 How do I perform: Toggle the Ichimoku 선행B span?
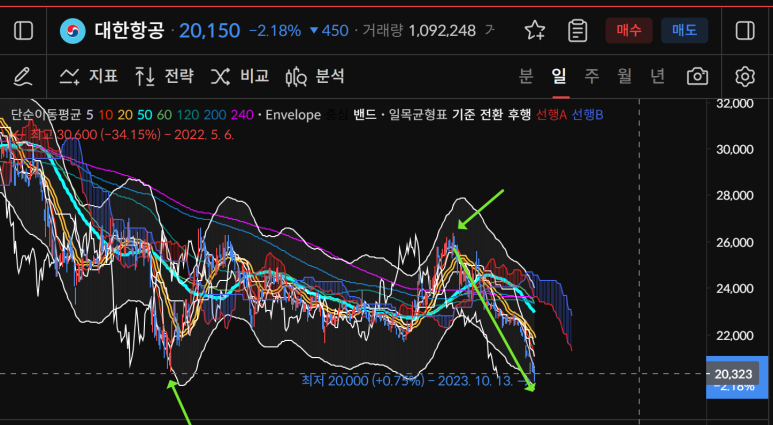coord(588,115)
